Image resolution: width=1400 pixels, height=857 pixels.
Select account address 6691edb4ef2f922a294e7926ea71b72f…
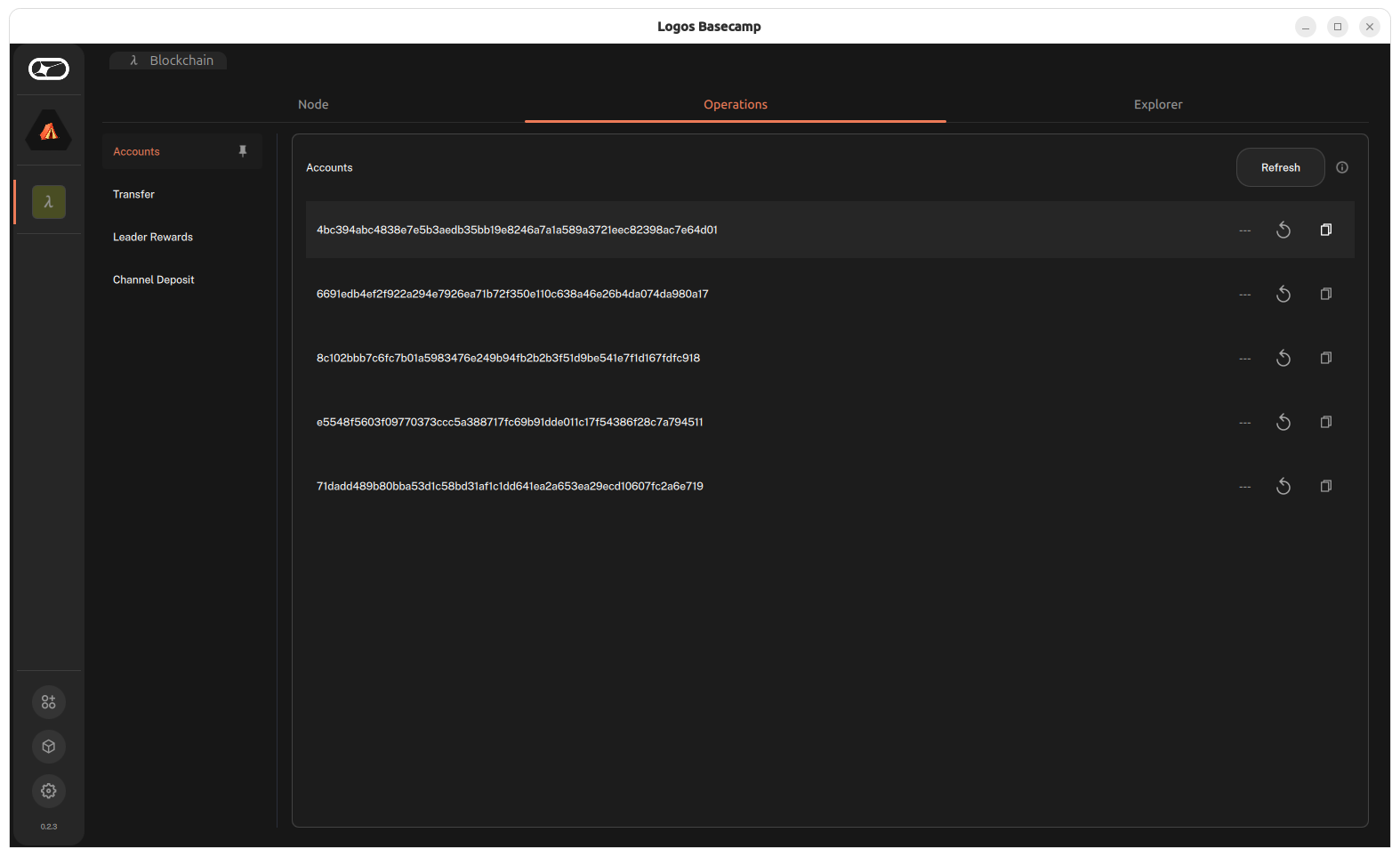pyautogui.click(x=512, y=294)
